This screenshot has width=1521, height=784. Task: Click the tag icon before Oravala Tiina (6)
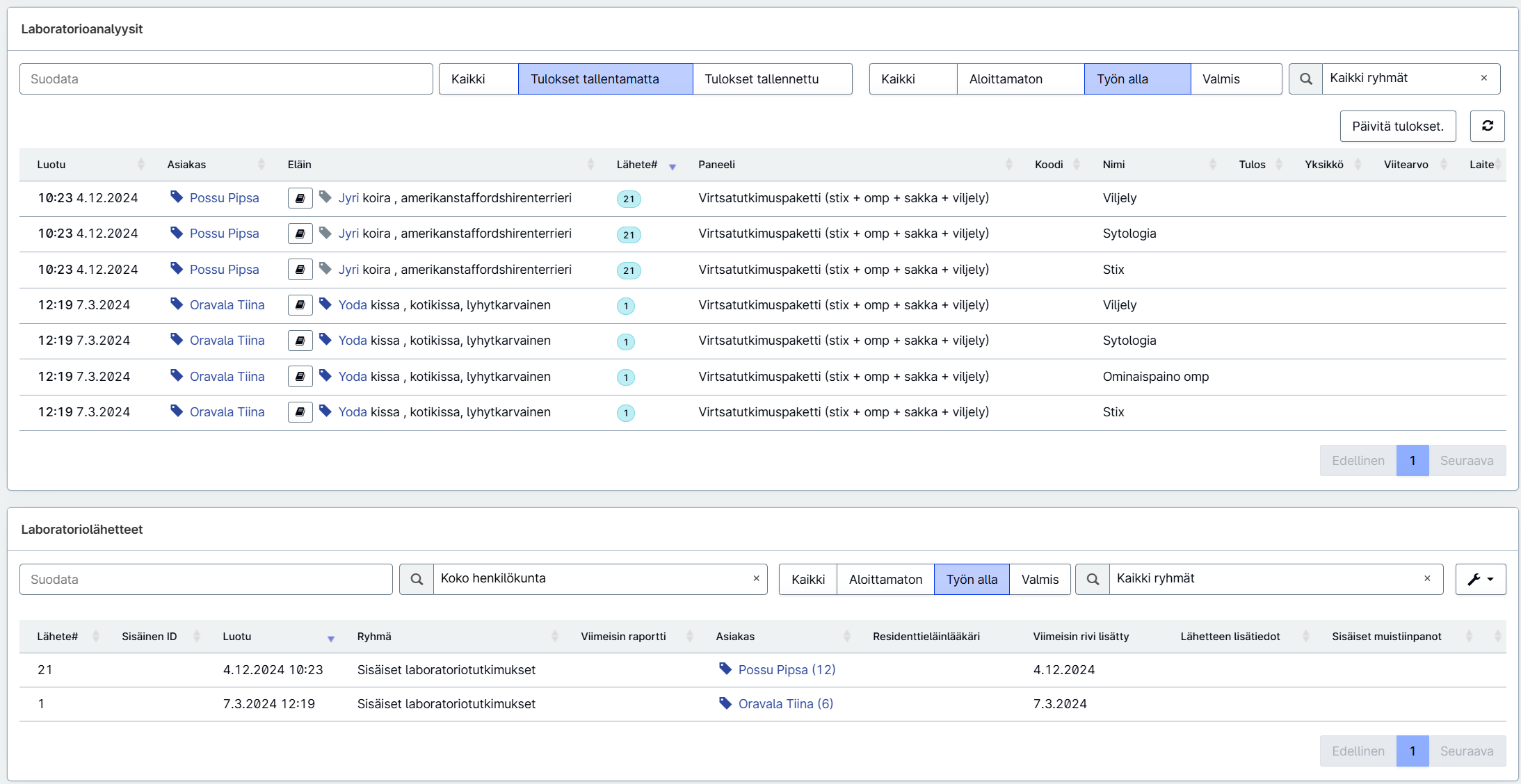click(x=725, y=703)
